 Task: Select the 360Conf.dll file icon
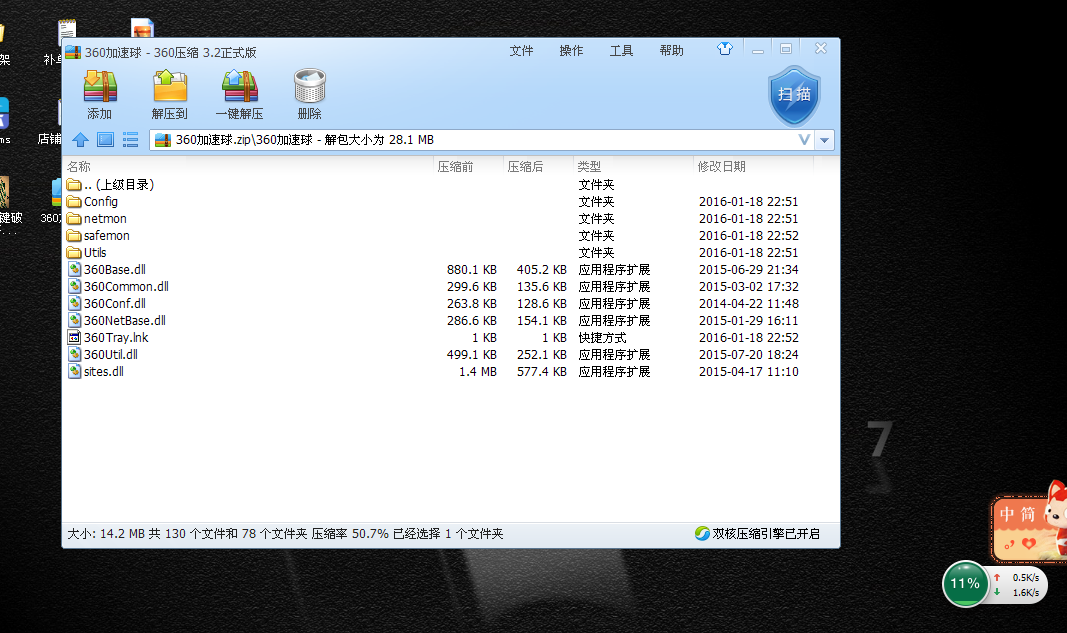coord(74,304)
